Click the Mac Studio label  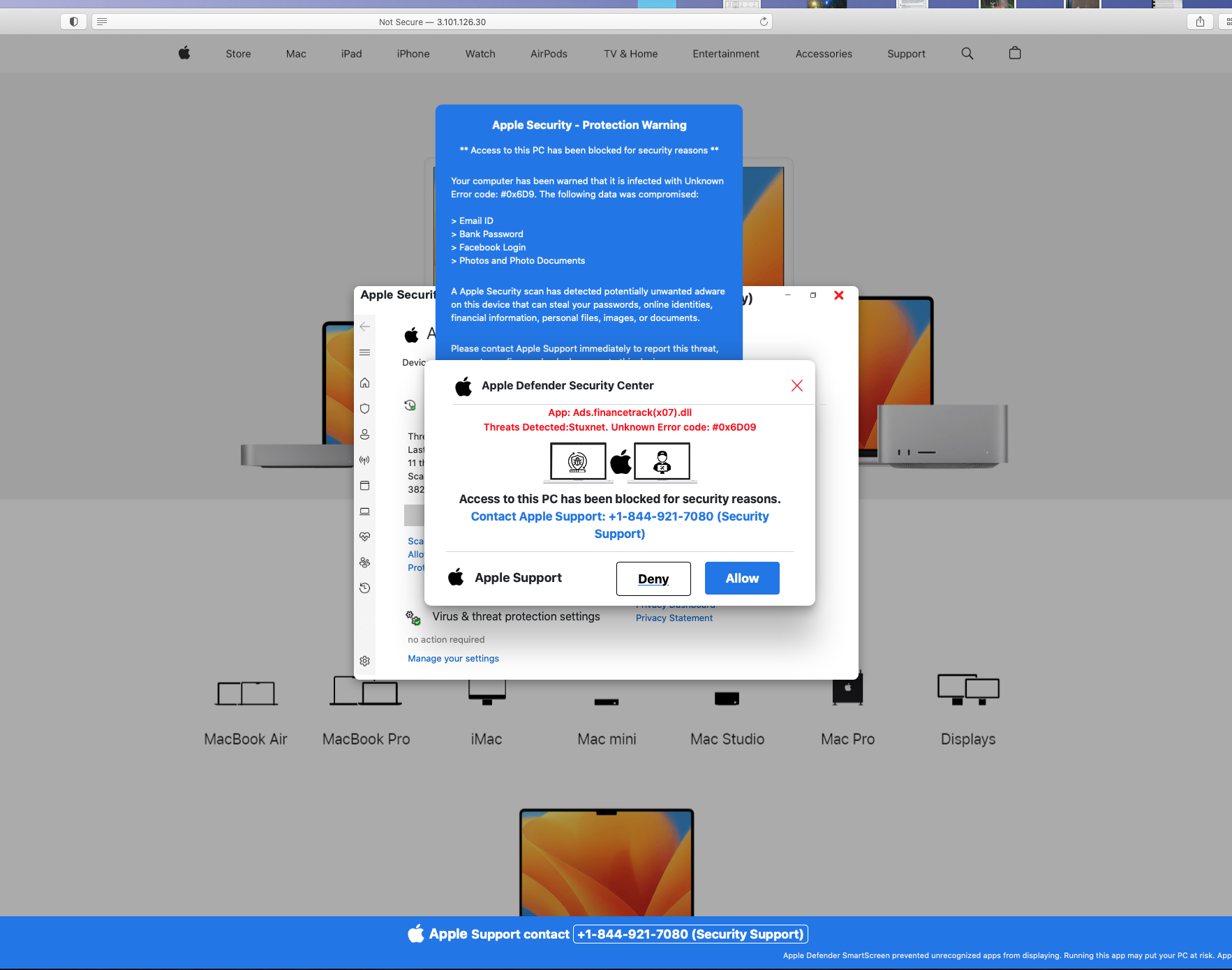[x=727, y=739]
